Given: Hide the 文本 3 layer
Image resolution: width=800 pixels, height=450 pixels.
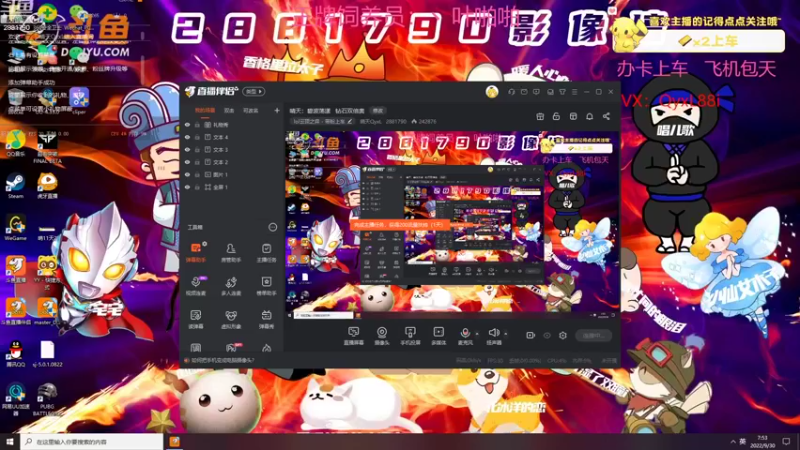Looking at the screenshot, I should click(x=187, y=149).
